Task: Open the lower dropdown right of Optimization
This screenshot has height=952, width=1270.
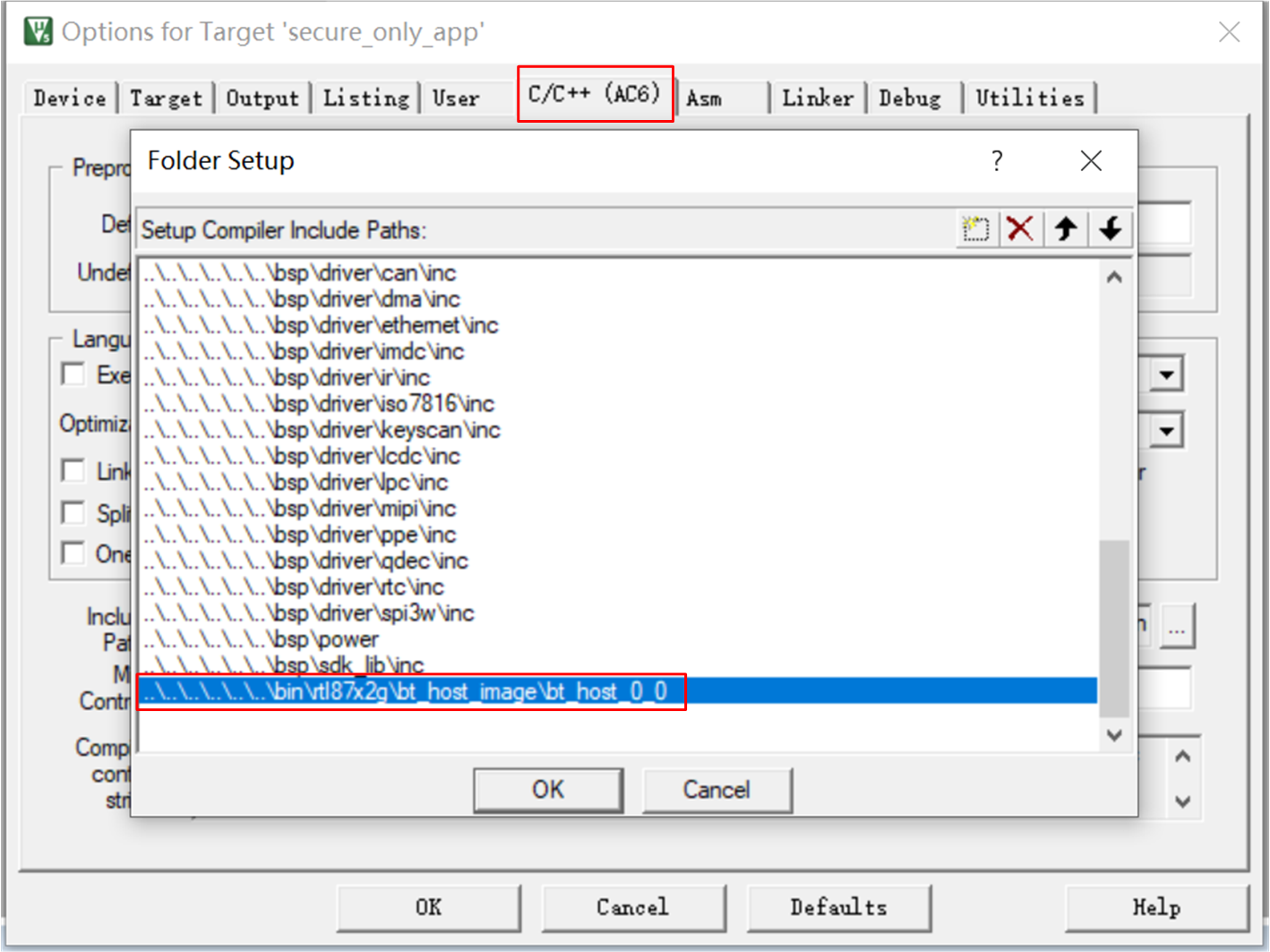Action: pyautogui.click(x=1166, y=431)
